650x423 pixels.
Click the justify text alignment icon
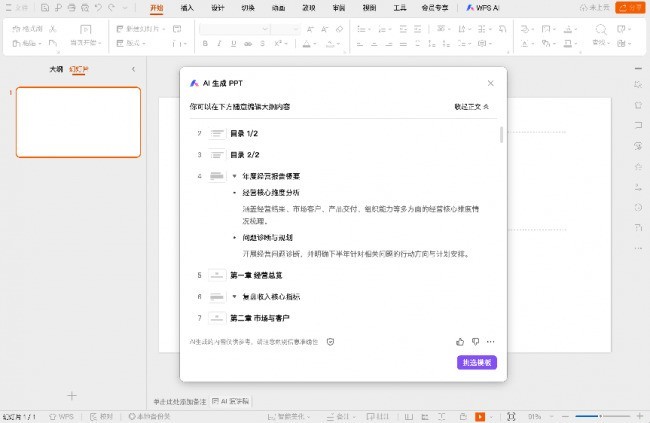click(x=403, y=44)
